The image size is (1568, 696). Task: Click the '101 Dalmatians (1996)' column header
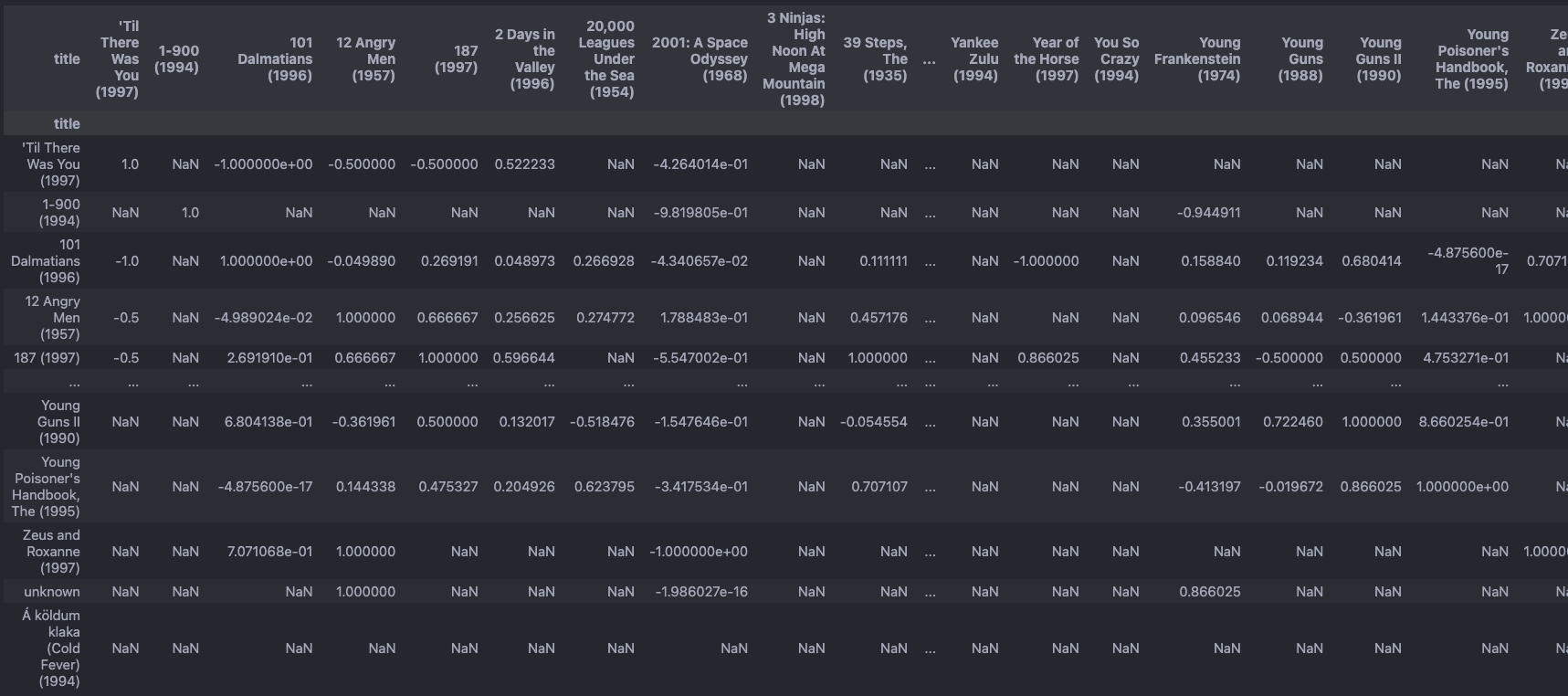click(x=275, y=59)
